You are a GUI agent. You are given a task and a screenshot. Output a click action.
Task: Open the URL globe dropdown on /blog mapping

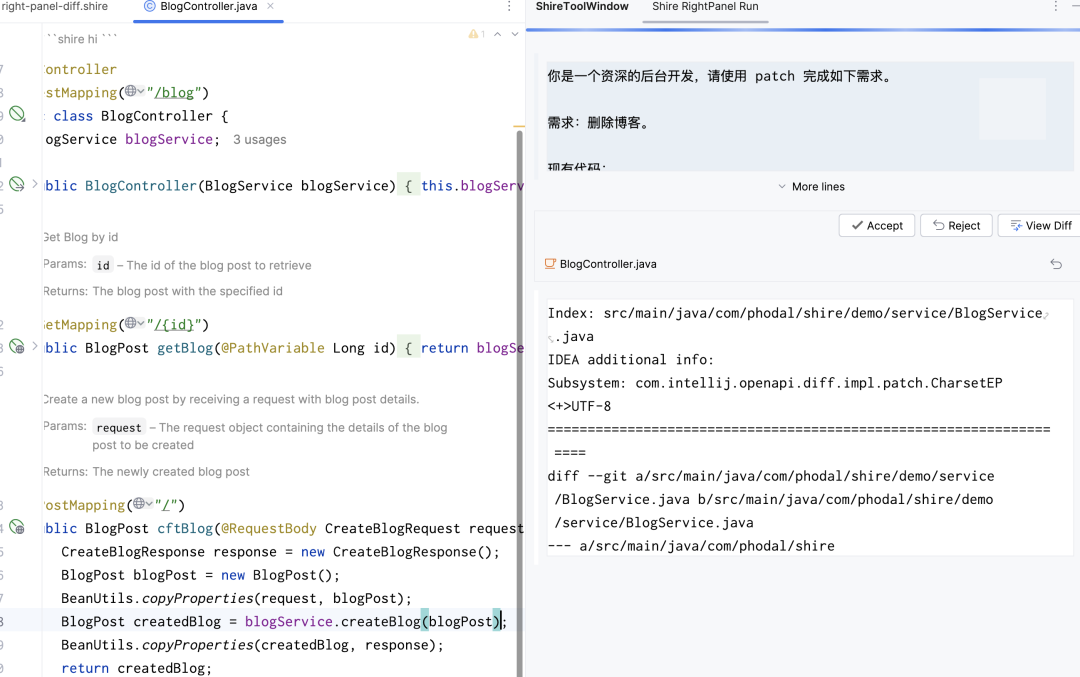[x=134, y=91]
